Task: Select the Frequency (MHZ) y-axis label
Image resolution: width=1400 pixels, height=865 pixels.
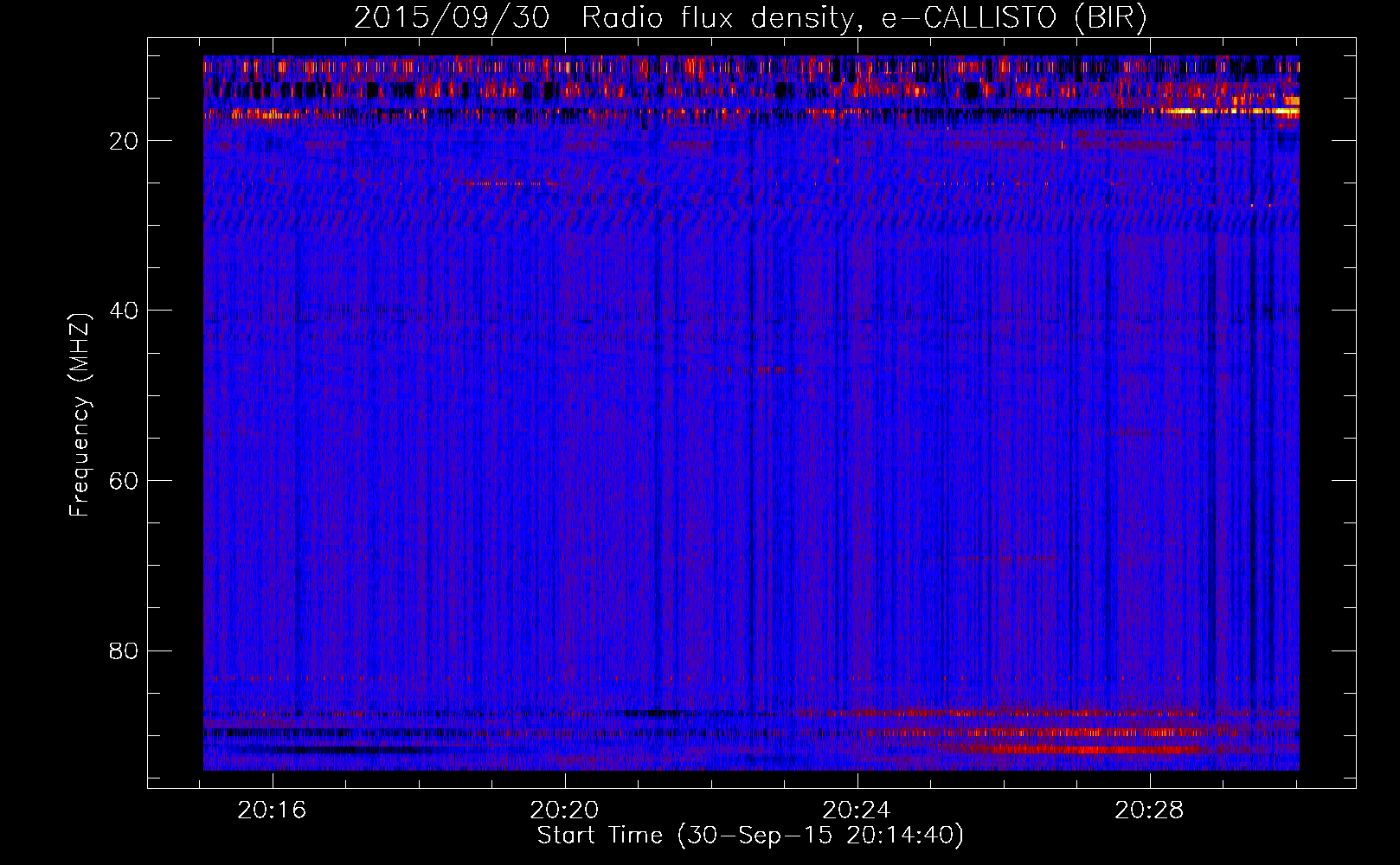Action: 80,415
